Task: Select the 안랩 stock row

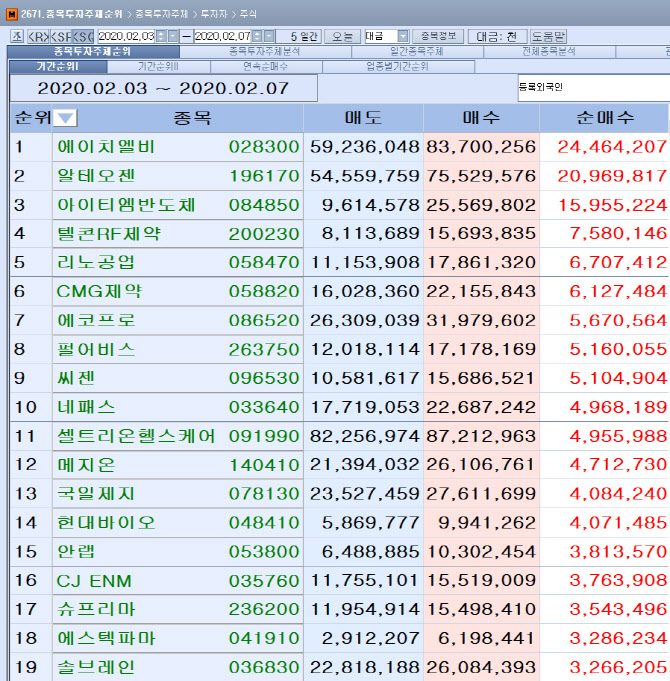Action: 339,552
